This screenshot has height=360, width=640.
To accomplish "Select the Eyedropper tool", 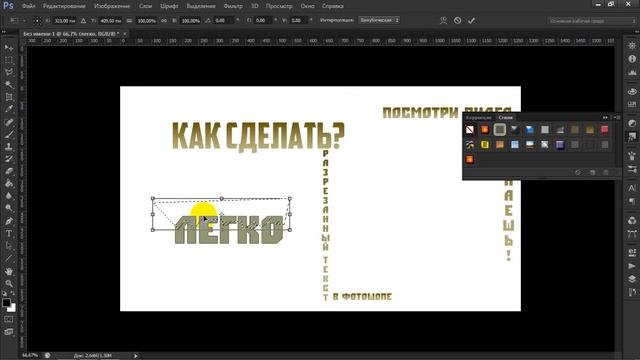I will coord(9,109).
